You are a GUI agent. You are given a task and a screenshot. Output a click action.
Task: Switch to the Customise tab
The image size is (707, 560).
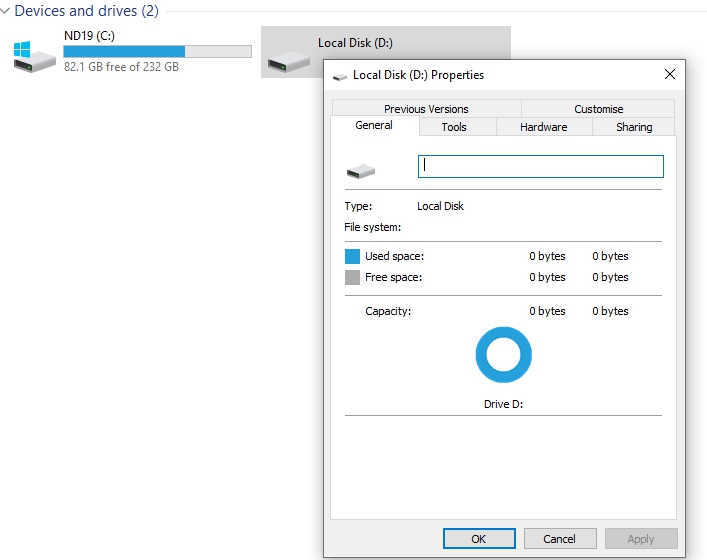[598, 109]
